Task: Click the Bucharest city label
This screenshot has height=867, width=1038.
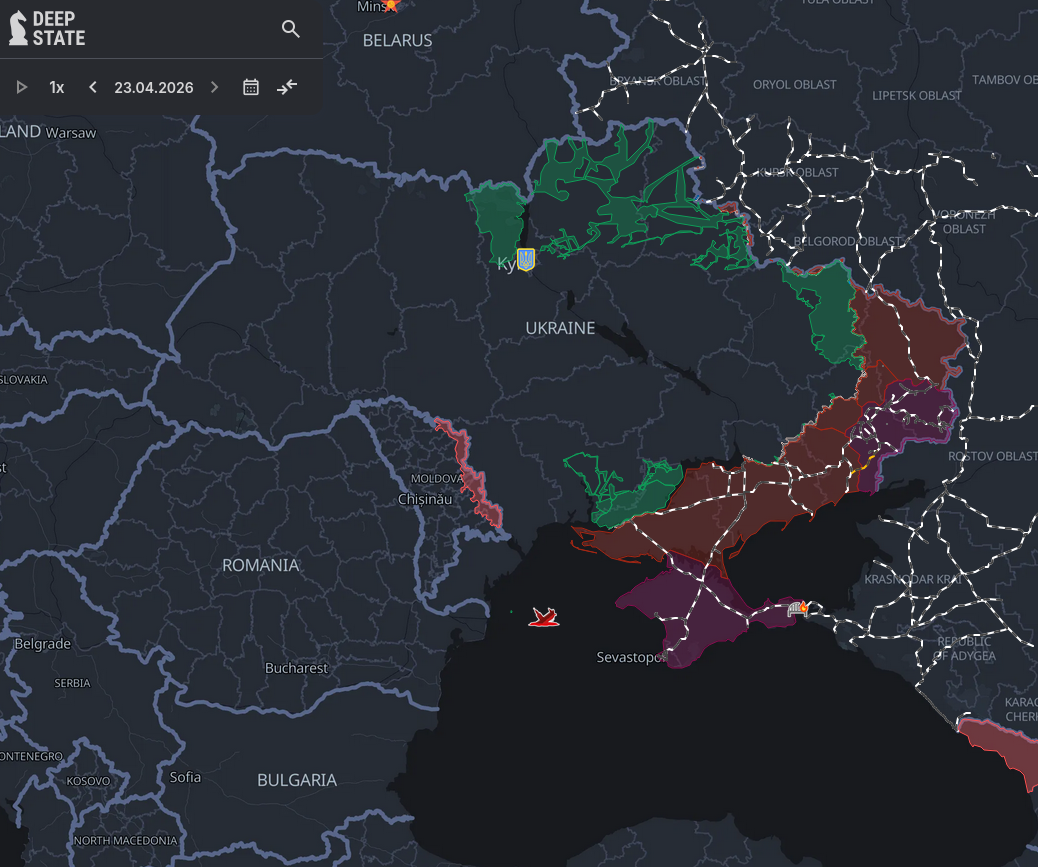Action: [296, 668]
